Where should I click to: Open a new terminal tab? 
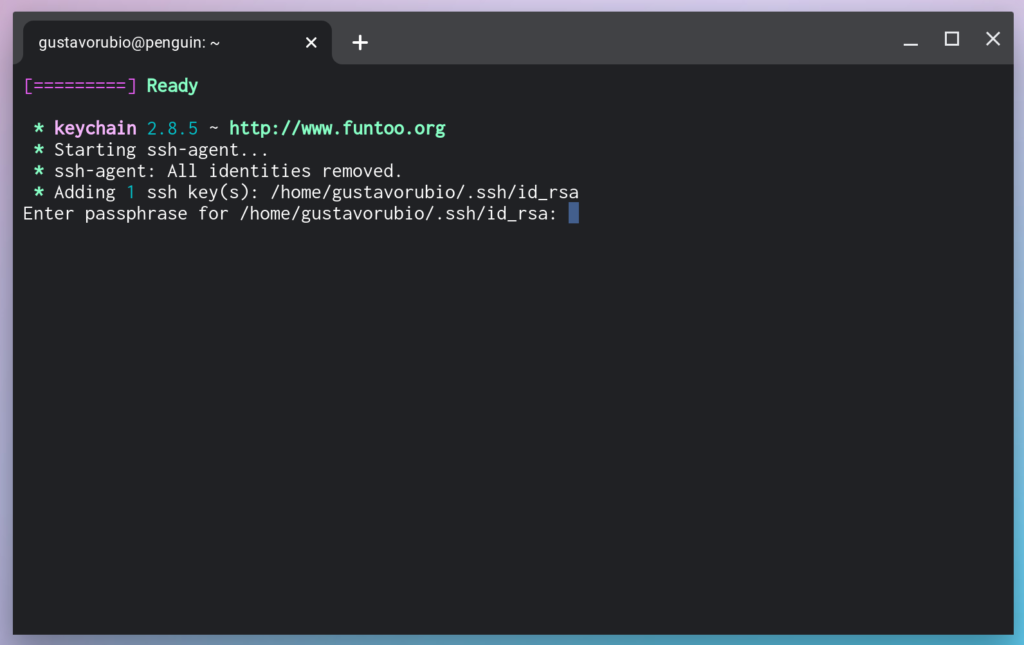[360, 42]
